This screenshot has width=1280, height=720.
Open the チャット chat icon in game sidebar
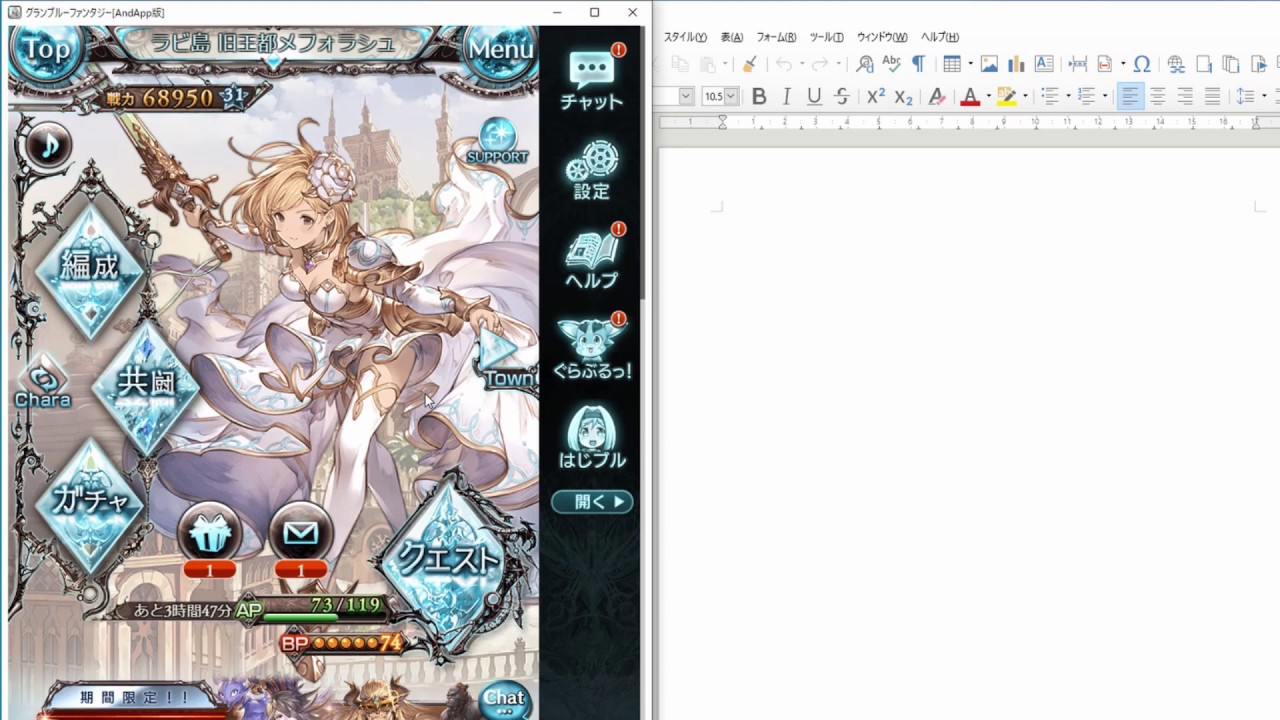tap(592, 78)
